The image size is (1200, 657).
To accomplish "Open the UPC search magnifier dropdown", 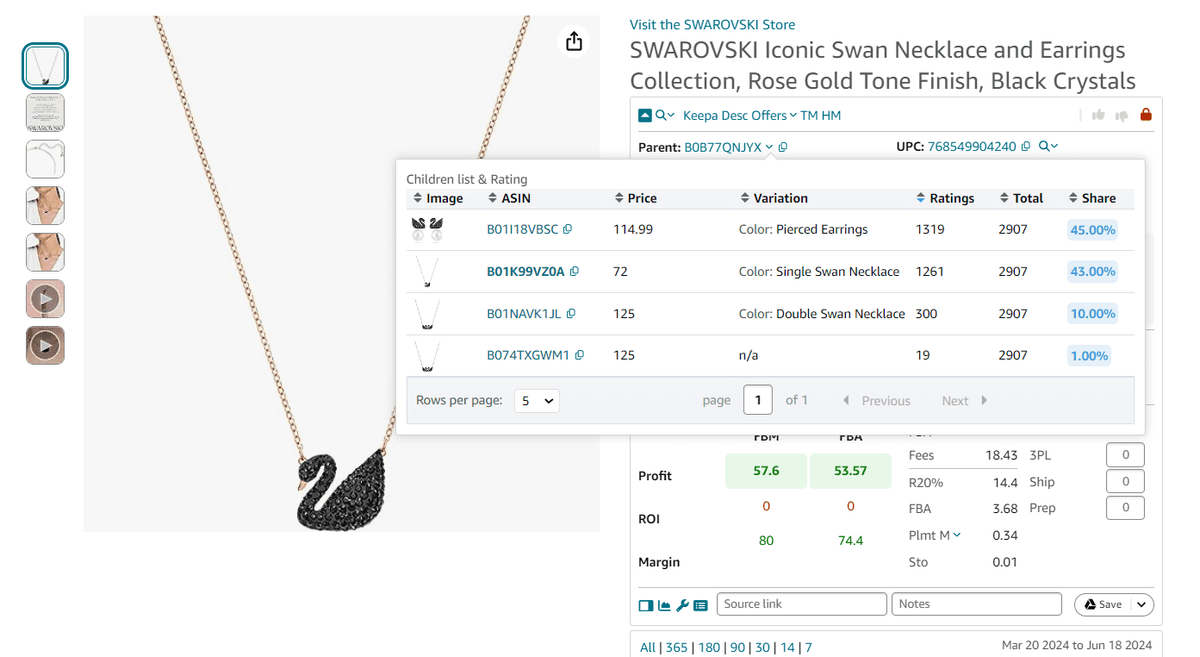I will [x=1048, y=146].
